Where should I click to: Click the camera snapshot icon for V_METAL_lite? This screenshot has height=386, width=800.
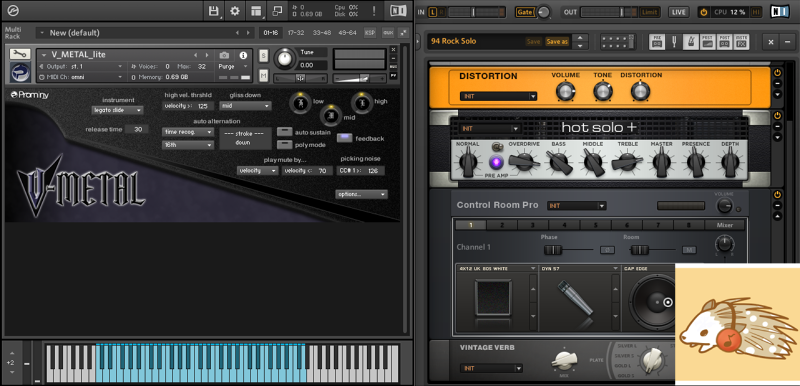[x=224, y=55]
